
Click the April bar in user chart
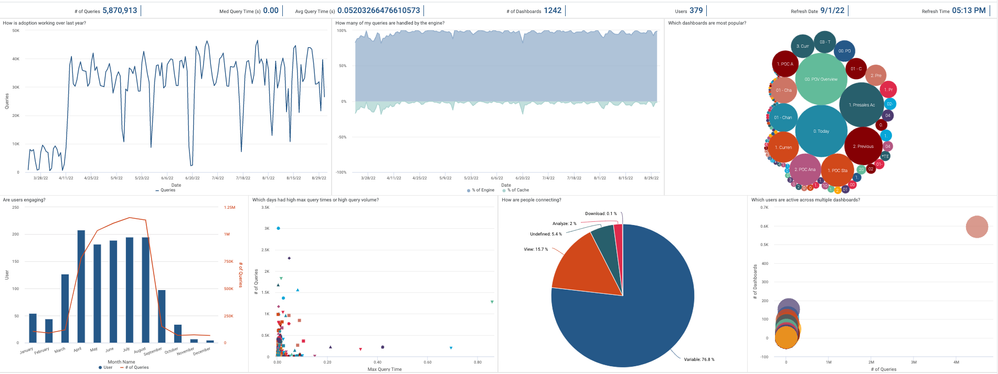(x=81, y=286)
